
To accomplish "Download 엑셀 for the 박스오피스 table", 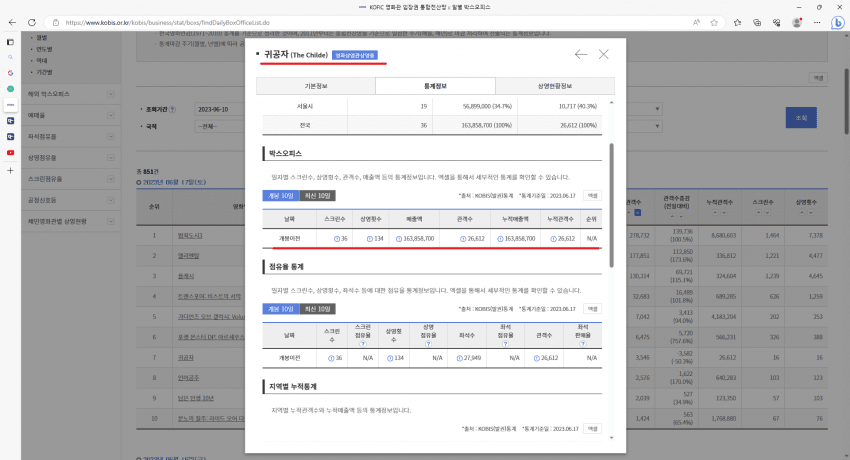I will pos(593,196).
